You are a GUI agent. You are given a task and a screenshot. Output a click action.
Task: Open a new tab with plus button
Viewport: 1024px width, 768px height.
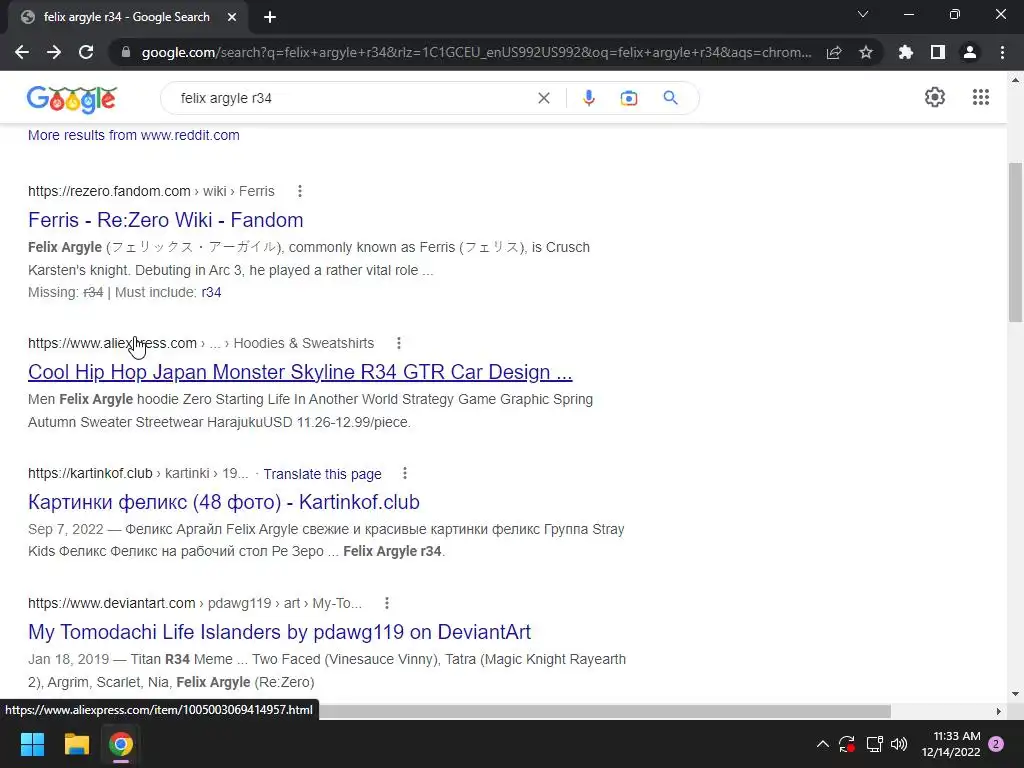point(270,18)
